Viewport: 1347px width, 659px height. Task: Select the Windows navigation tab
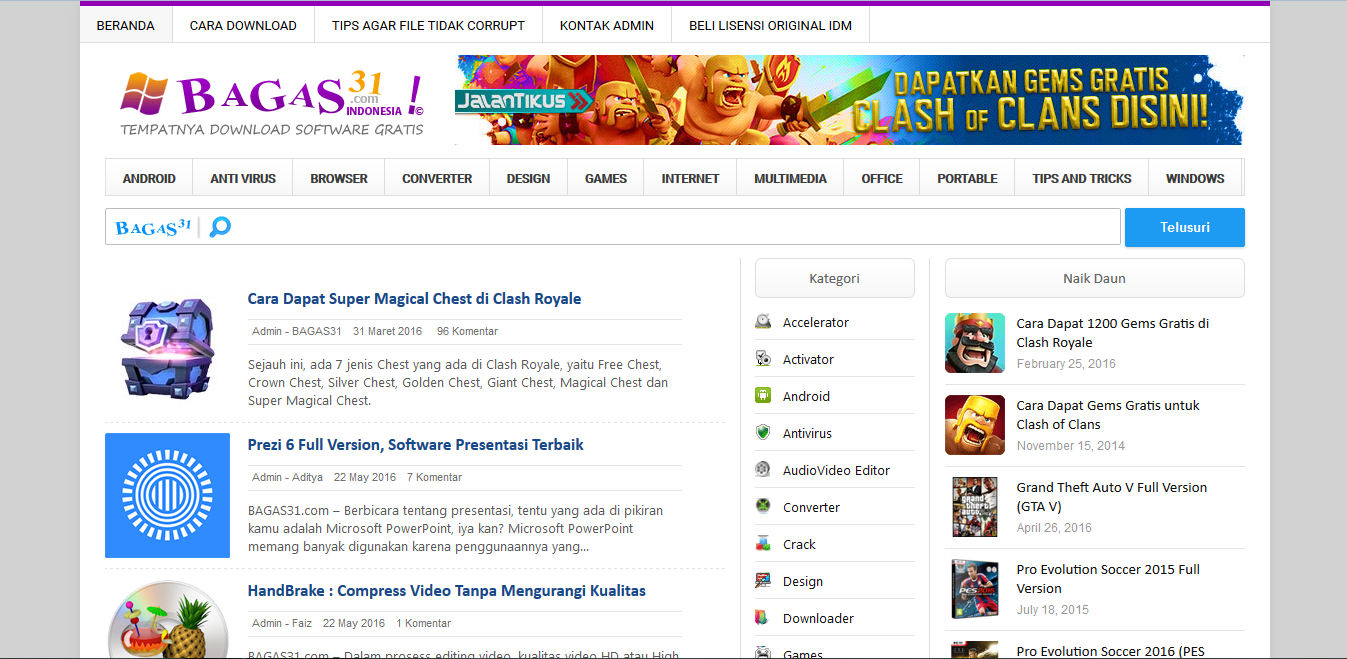pos(1195,178)
